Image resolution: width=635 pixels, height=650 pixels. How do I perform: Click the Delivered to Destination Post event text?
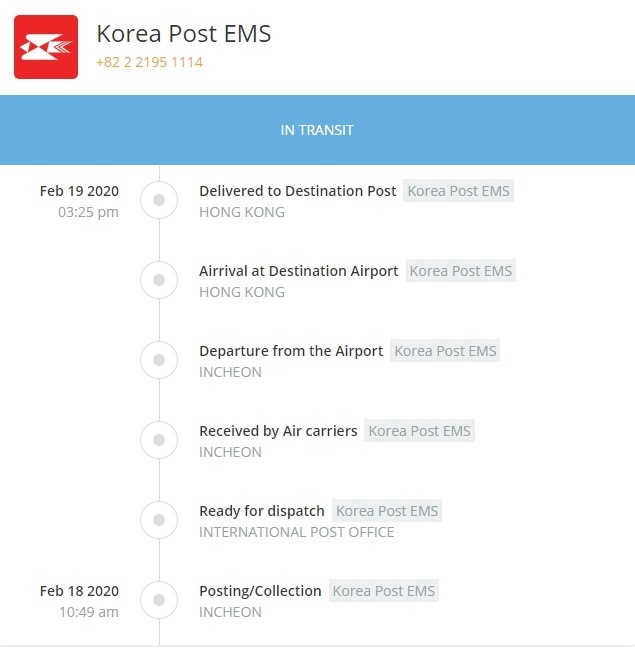(298, 191)
